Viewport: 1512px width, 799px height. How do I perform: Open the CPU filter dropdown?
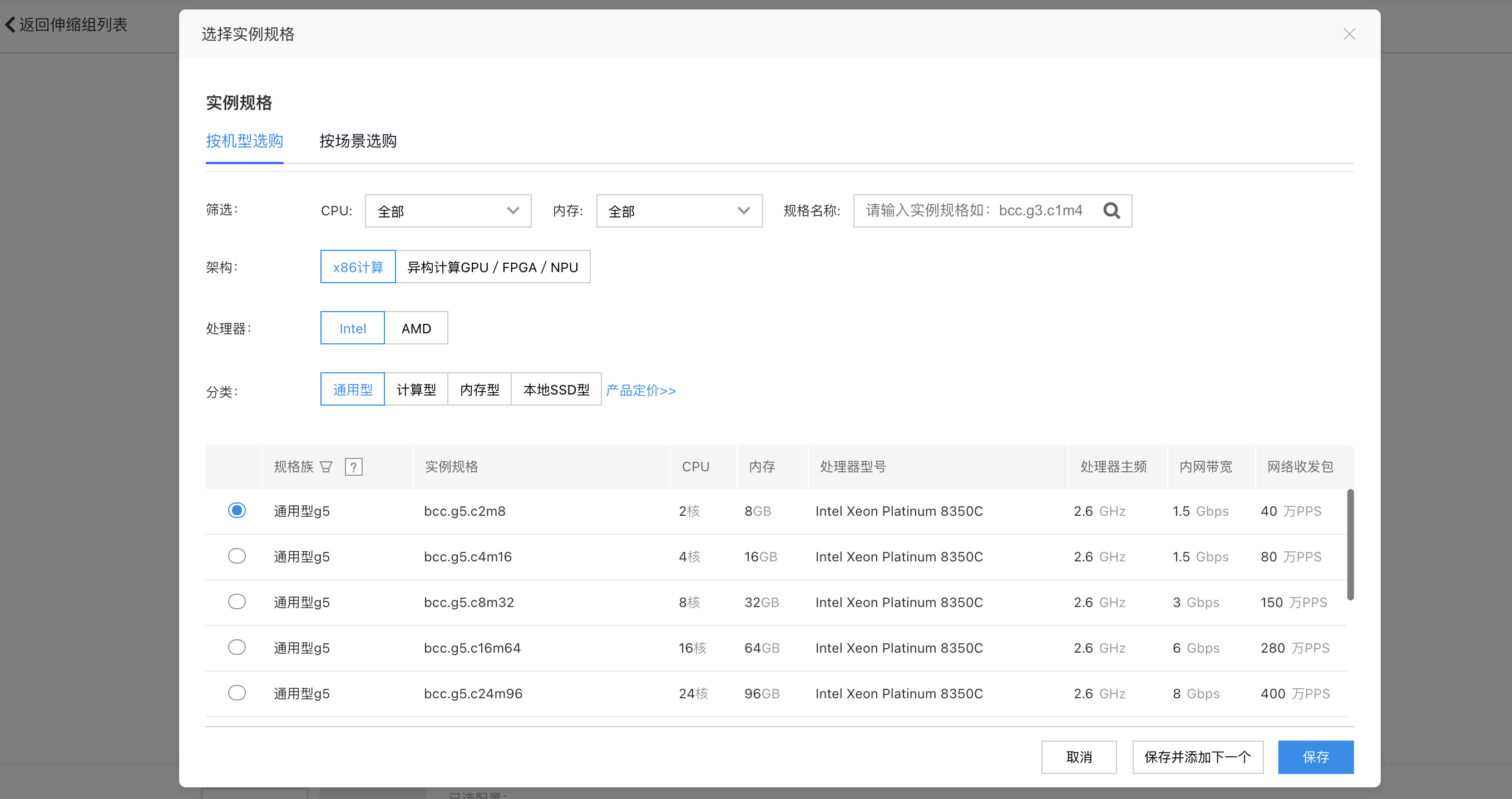pos(448,211)
